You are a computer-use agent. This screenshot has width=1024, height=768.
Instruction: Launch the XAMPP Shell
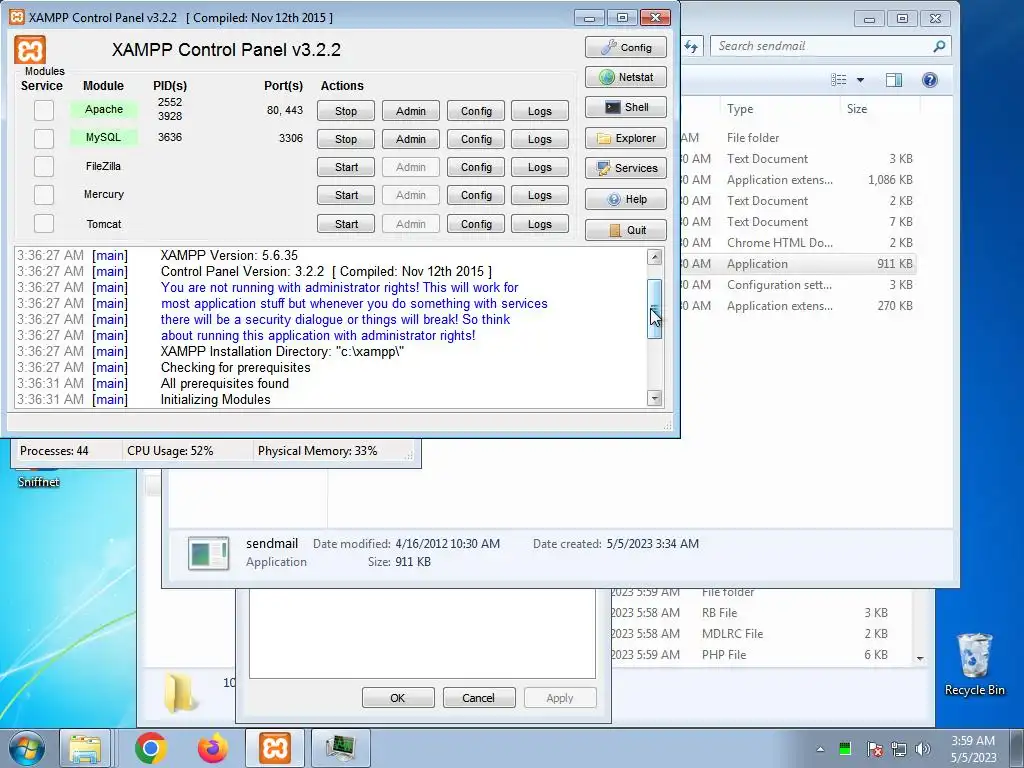click(626, 107)
